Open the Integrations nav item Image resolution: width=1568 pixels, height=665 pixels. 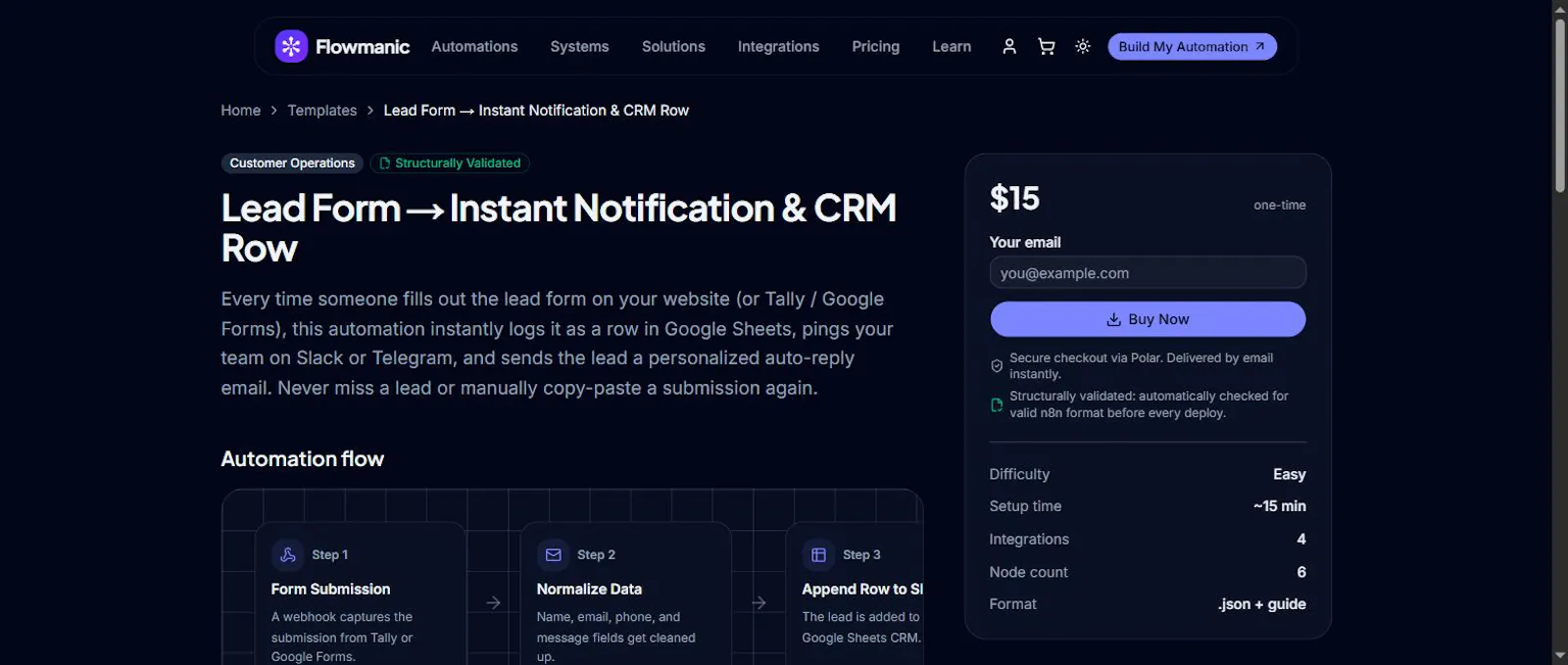(778, 46)
